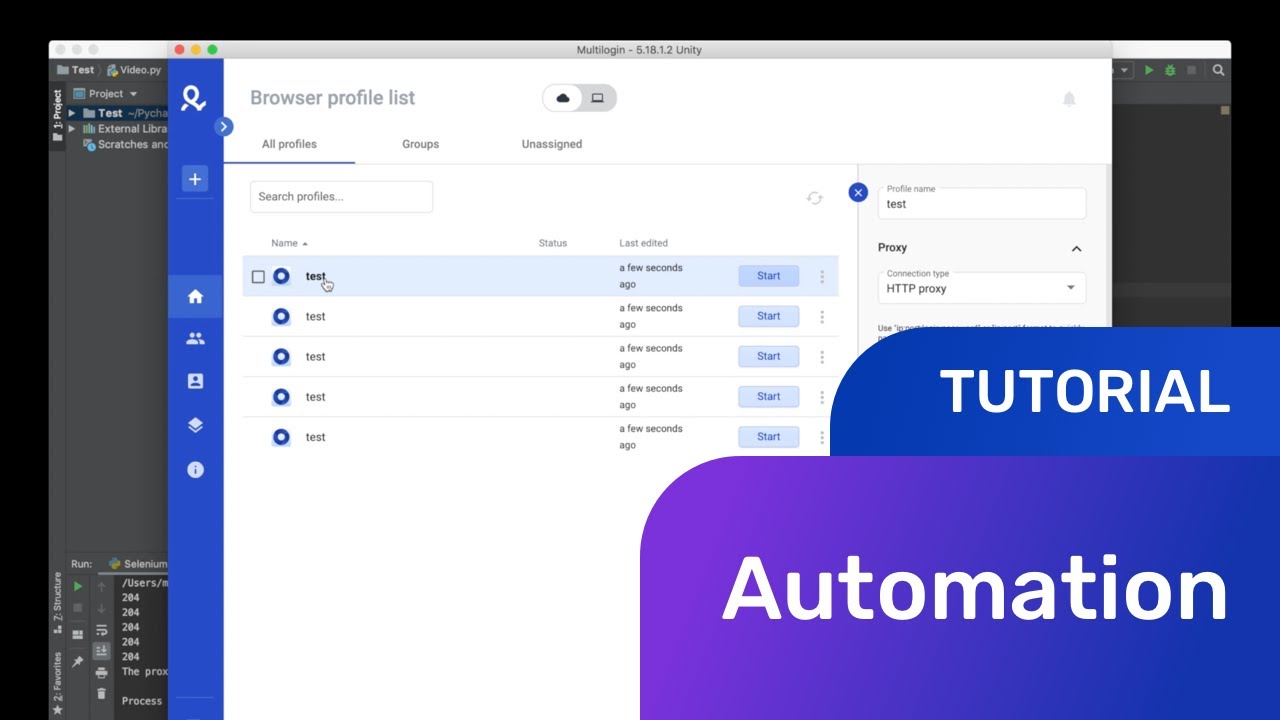
Task: Start the second test profile
Action: coord(769,316)
